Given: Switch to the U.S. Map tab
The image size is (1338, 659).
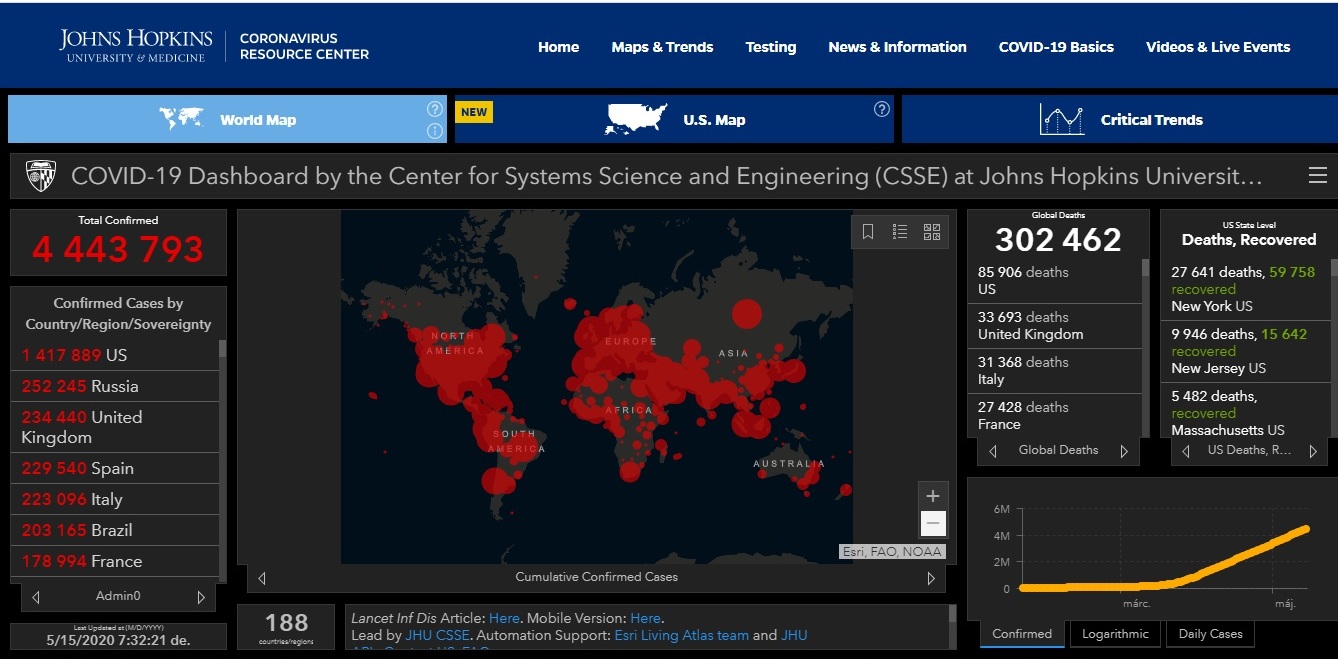Looking at the screenshot, I should click(x=675, y=119).
